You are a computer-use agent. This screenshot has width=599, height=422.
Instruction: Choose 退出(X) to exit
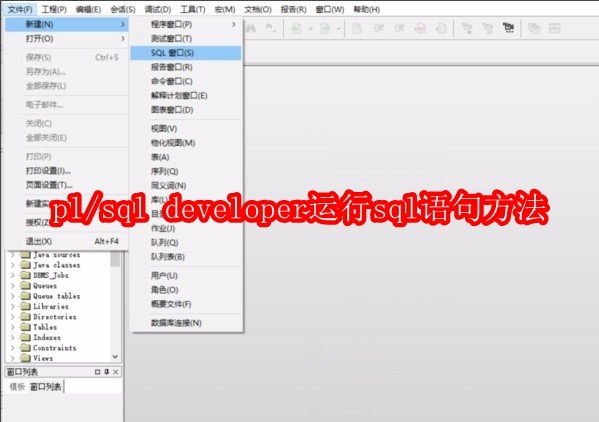tap(66, 241)
